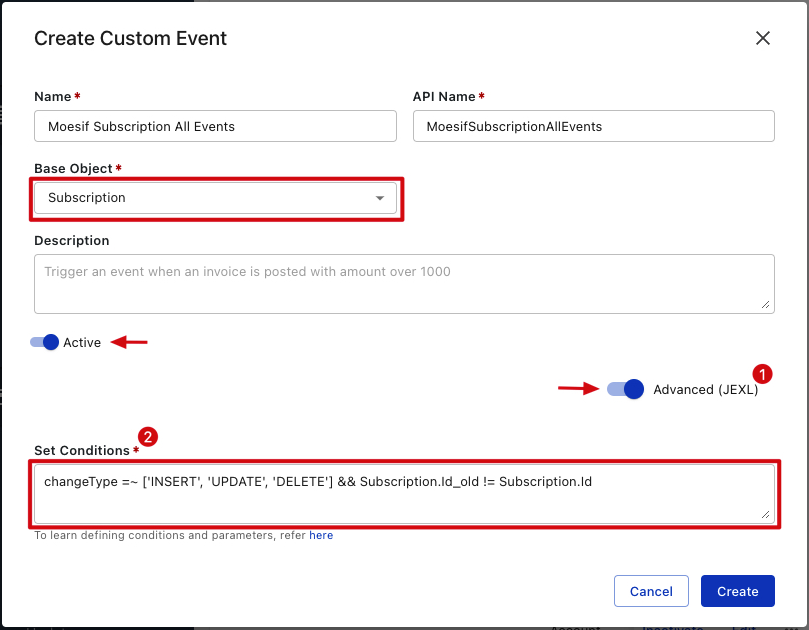Screen dimensions: 809x630
Task: Click the API Name input field
Action: [593, 126]
